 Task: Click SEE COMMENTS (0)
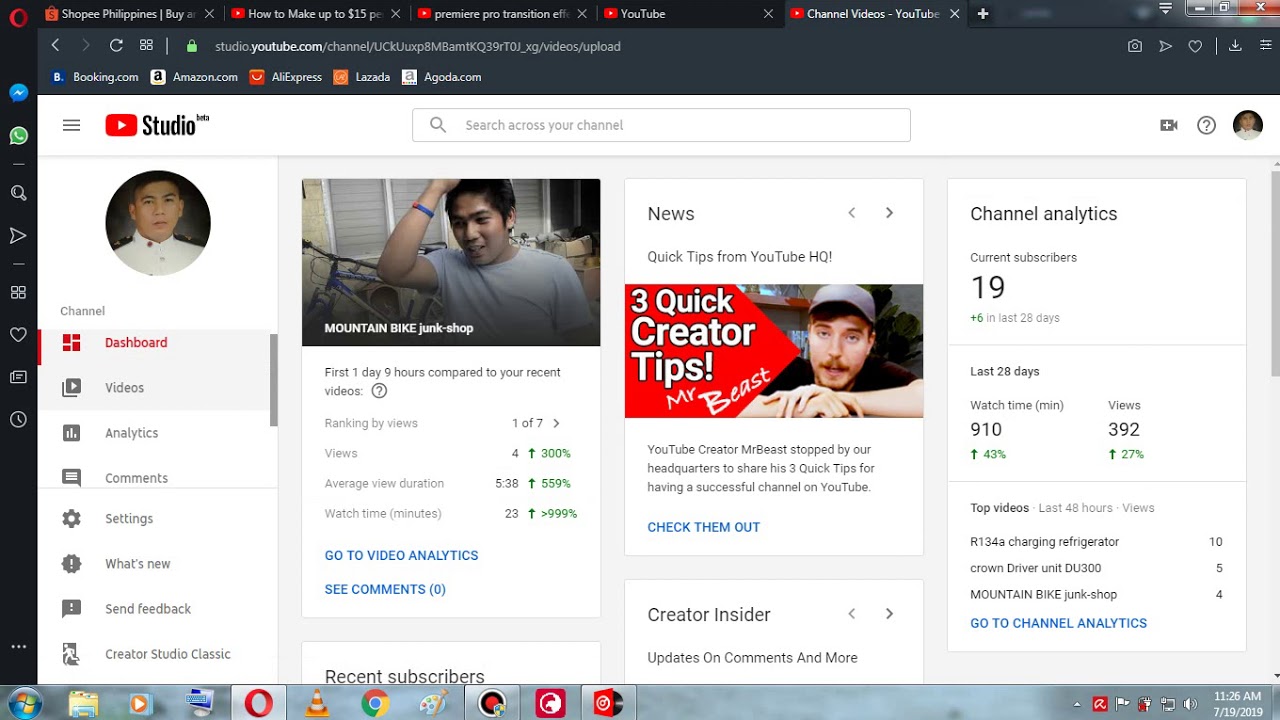385,589
